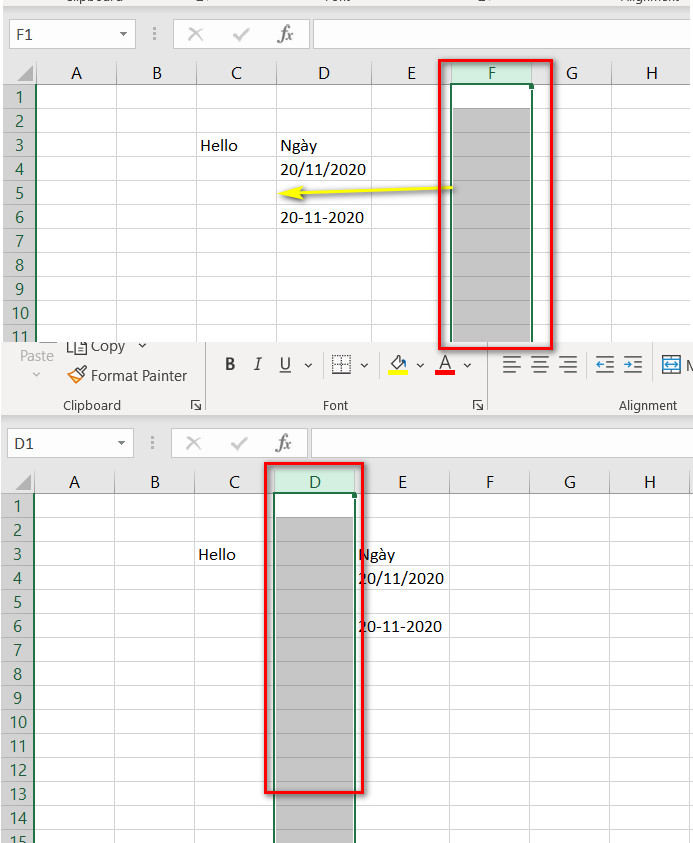Center align text

click(540, 365)
